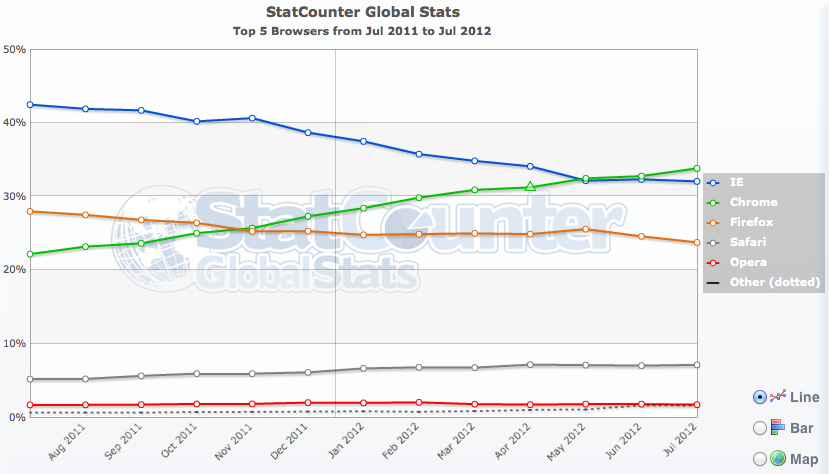The height and width of the screenshot is (474, 829).
Task: Select the Line chart radio button
Action: [x=760, y=397]
